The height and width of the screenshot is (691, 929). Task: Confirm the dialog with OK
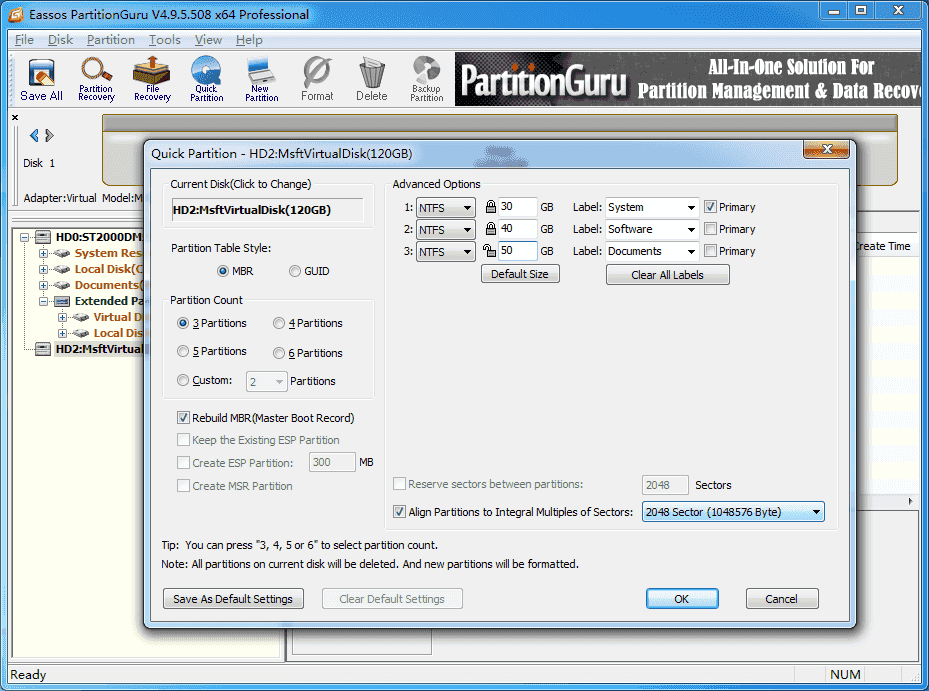coord(682,599)
